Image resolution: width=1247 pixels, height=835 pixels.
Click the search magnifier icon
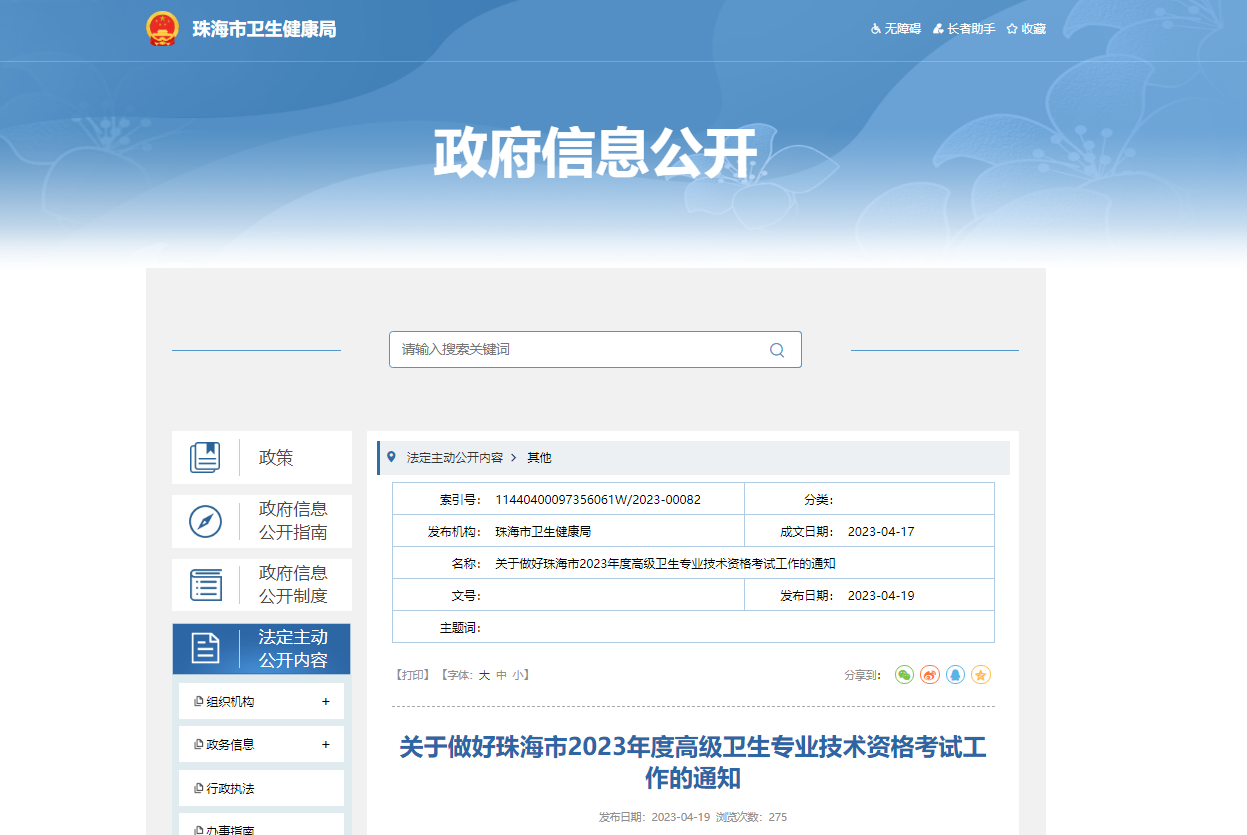(777, 350)
